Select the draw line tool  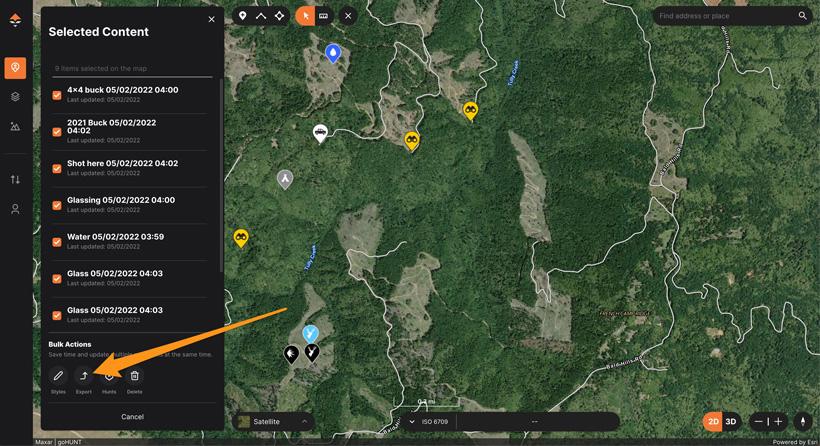[260, 16]
